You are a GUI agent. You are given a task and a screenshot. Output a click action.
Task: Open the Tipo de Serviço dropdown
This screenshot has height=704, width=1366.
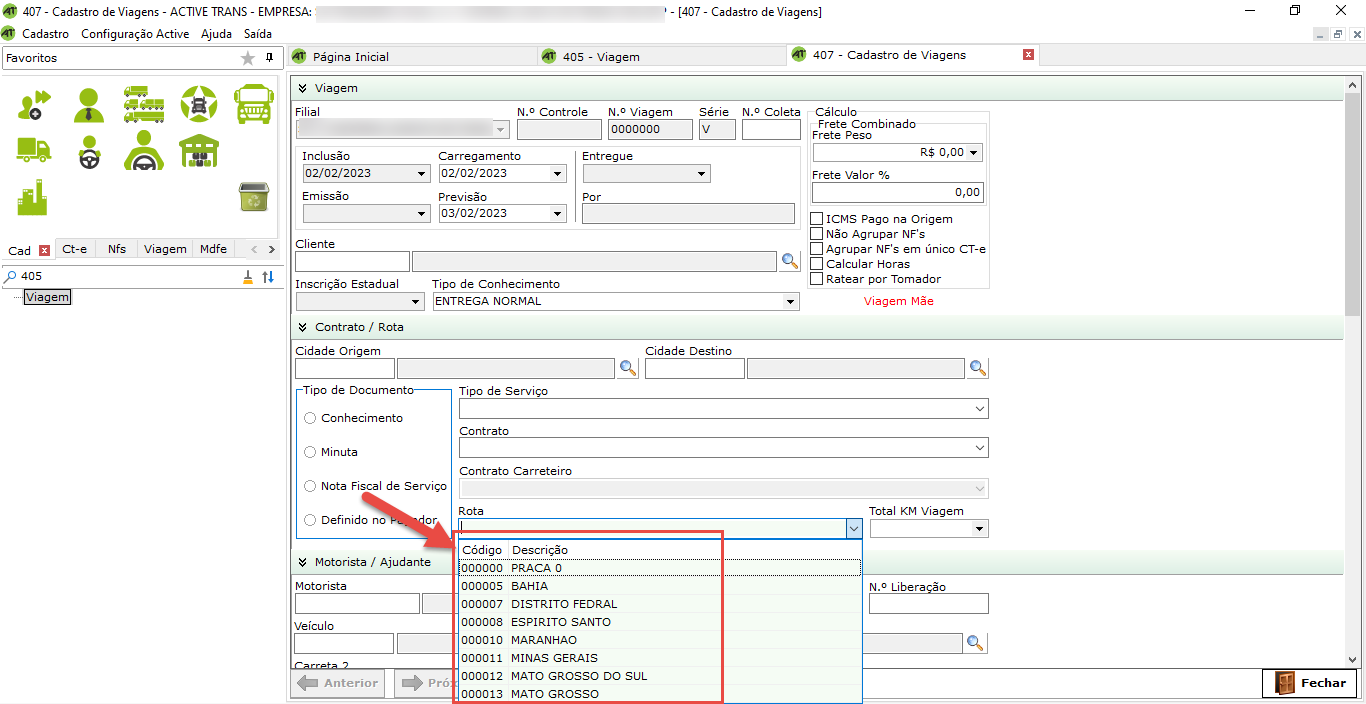[979, 409]
